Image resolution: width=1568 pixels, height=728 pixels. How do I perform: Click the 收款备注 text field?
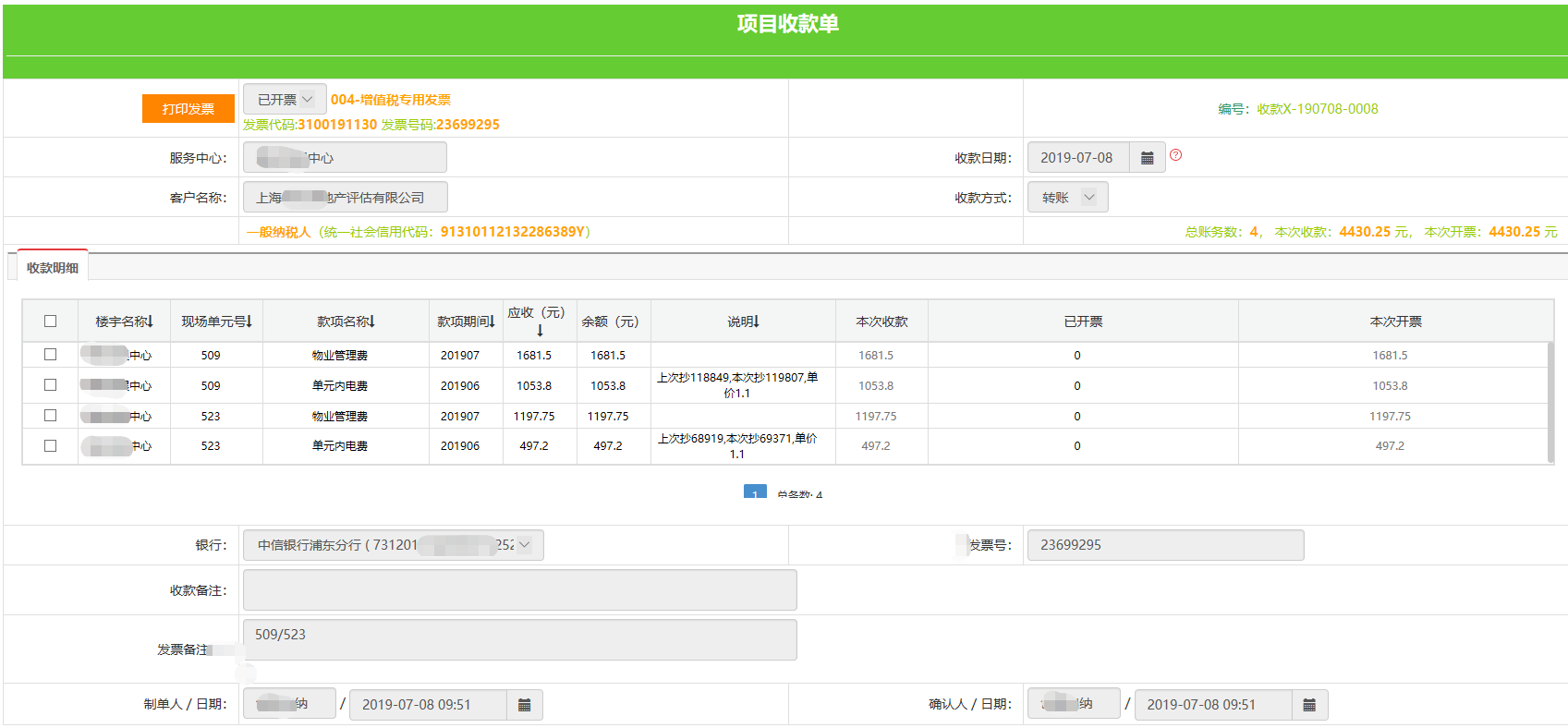tap(519, 590)
